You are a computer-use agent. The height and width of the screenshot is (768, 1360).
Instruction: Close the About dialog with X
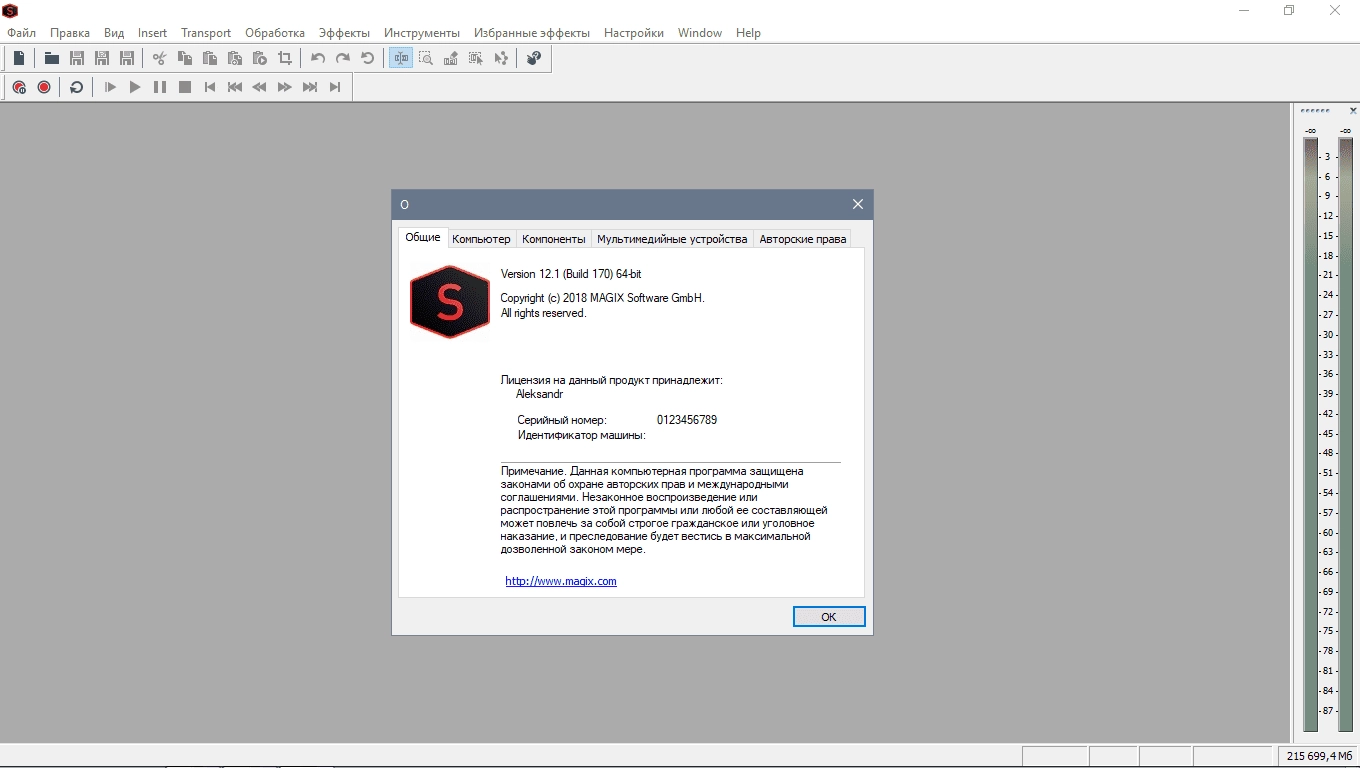pos(857,204)
